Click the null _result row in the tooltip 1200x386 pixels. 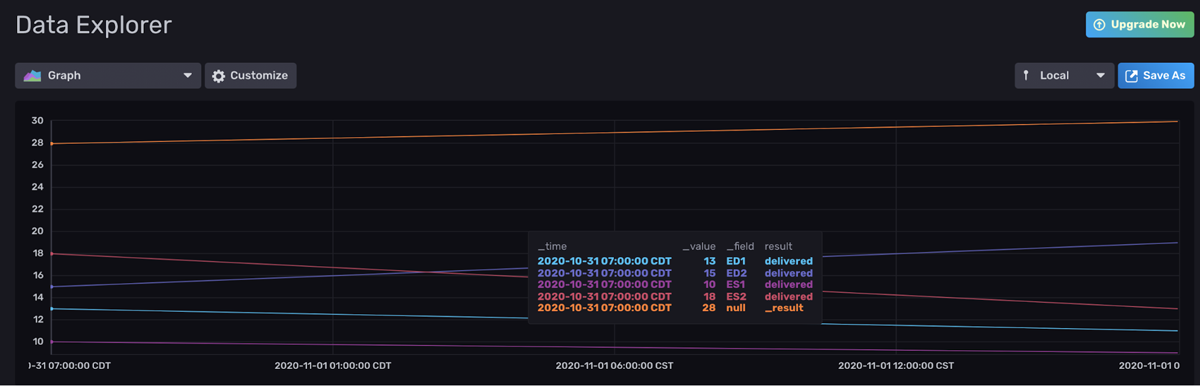675,308
